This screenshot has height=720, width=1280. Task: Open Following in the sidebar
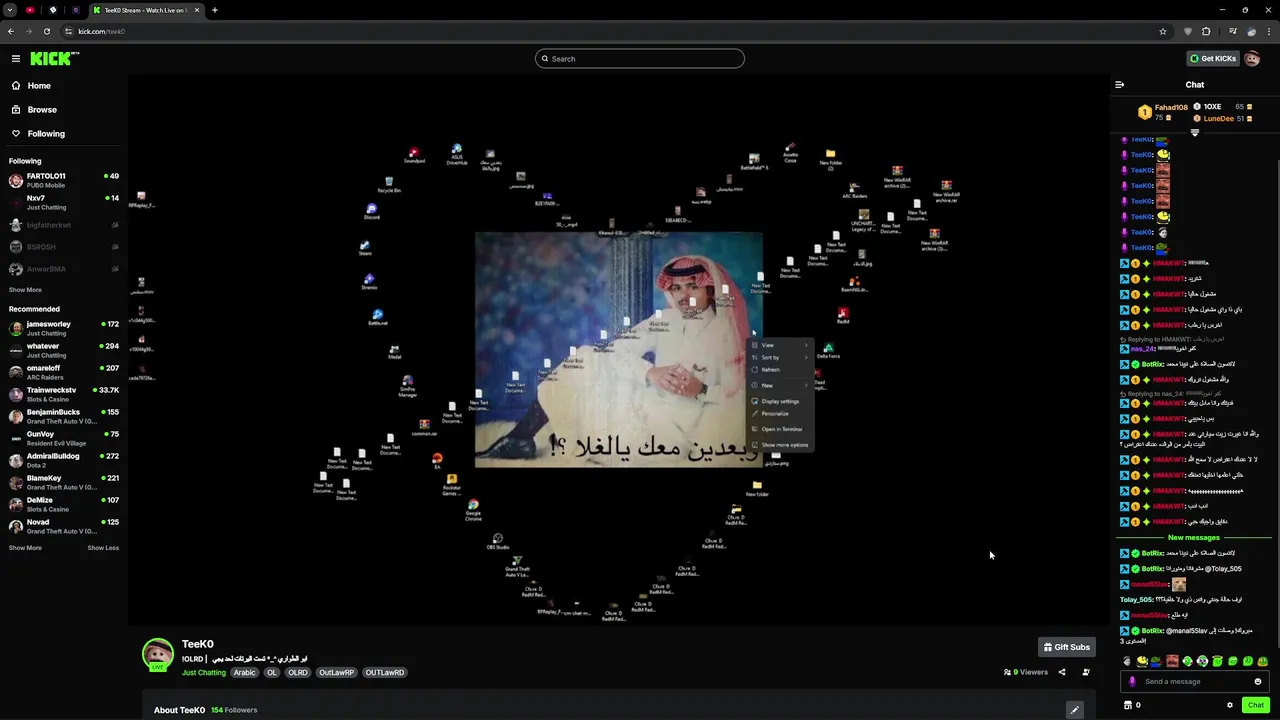tap(64, 134)
